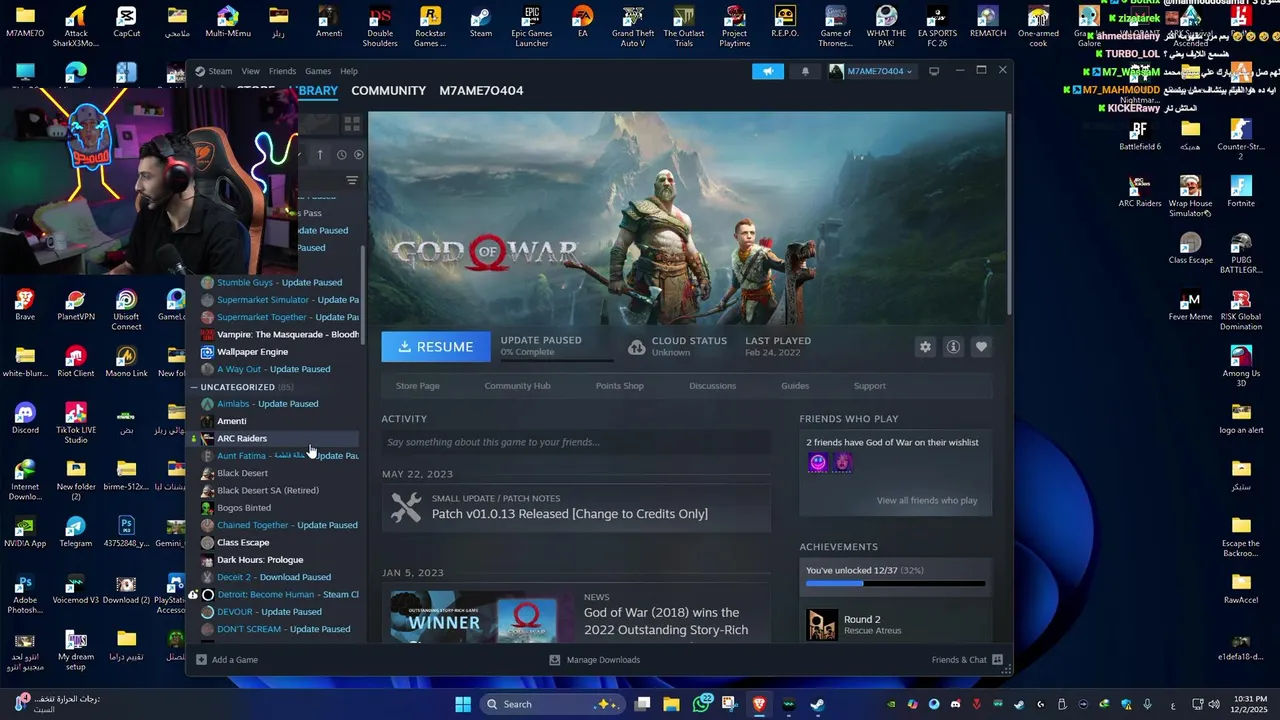
Task: Click the game page vertical scrollbar
Action: (1007, 215)
